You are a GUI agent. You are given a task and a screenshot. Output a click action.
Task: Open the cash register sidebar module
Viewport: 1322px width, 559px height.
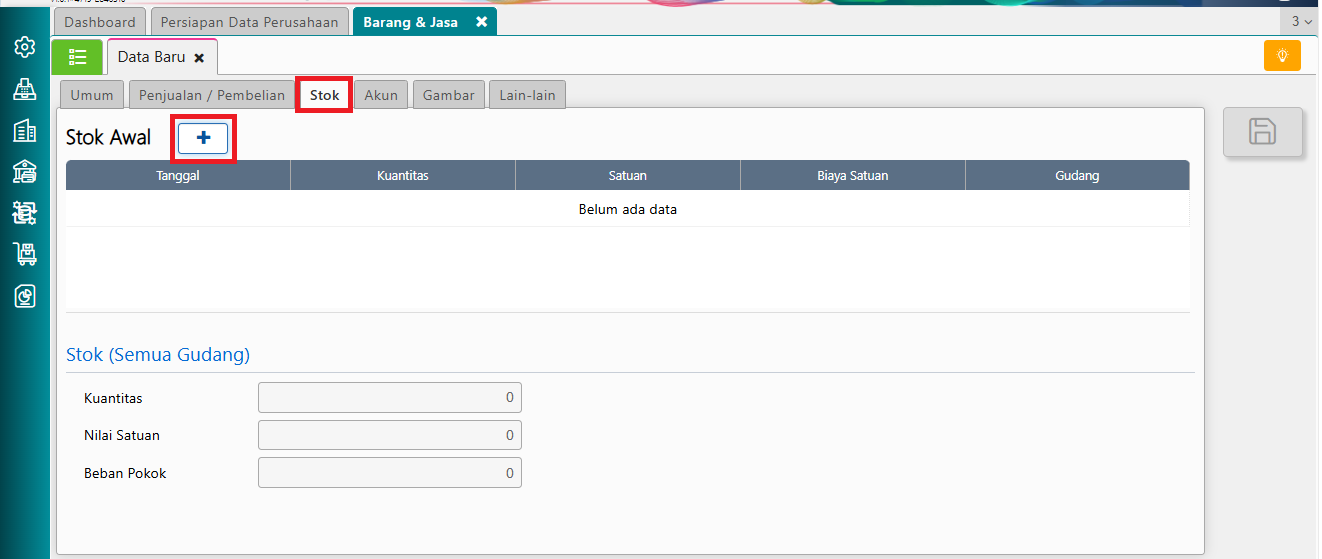(x=25, y=89)
